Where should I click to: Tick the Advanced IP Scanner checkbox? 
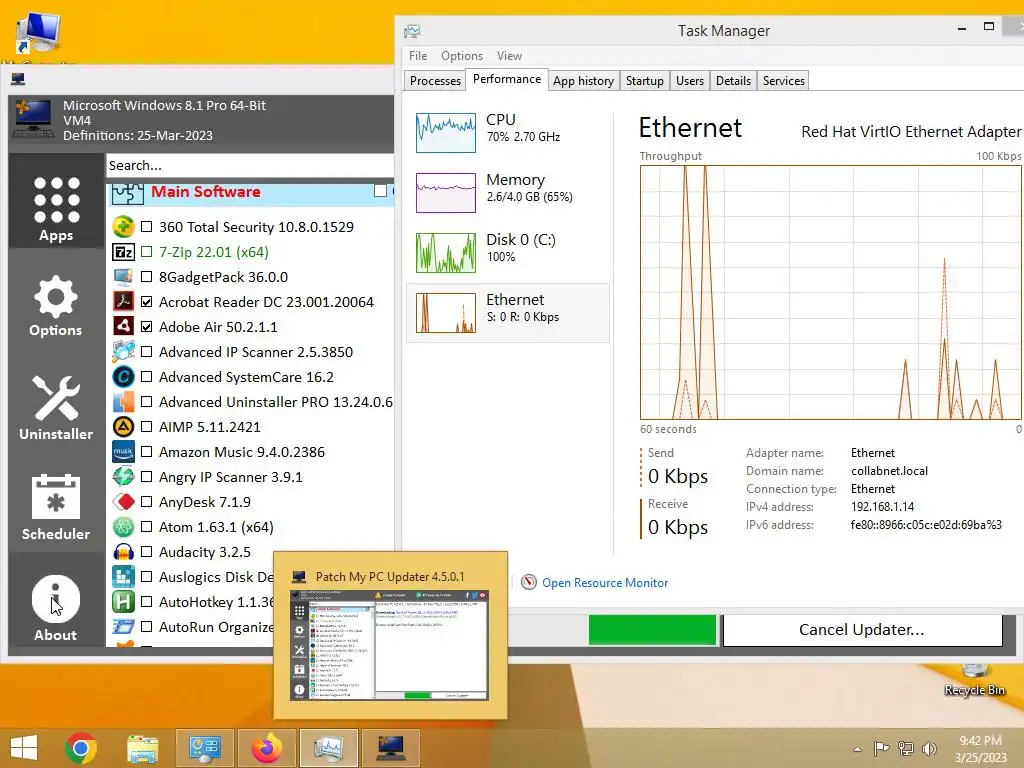coord(146,351)
